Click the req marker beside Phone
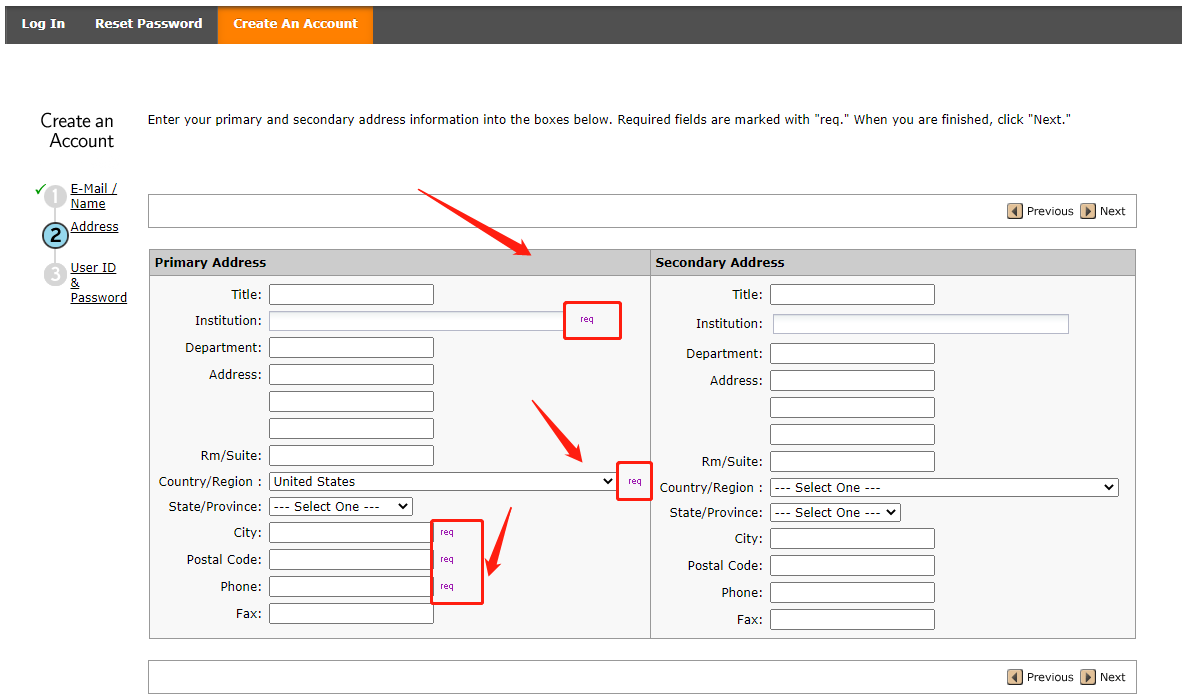 (447, 587)
